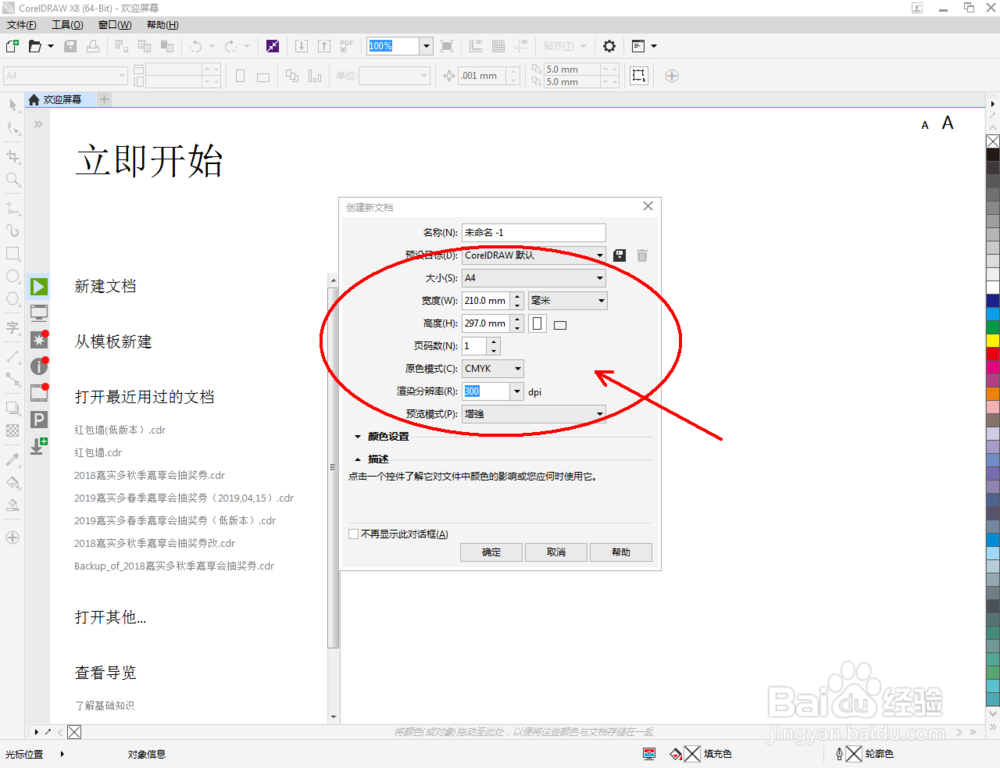Pick the no-color X swatch in palette
1000x768 pixels.
(x=993, y=141)
